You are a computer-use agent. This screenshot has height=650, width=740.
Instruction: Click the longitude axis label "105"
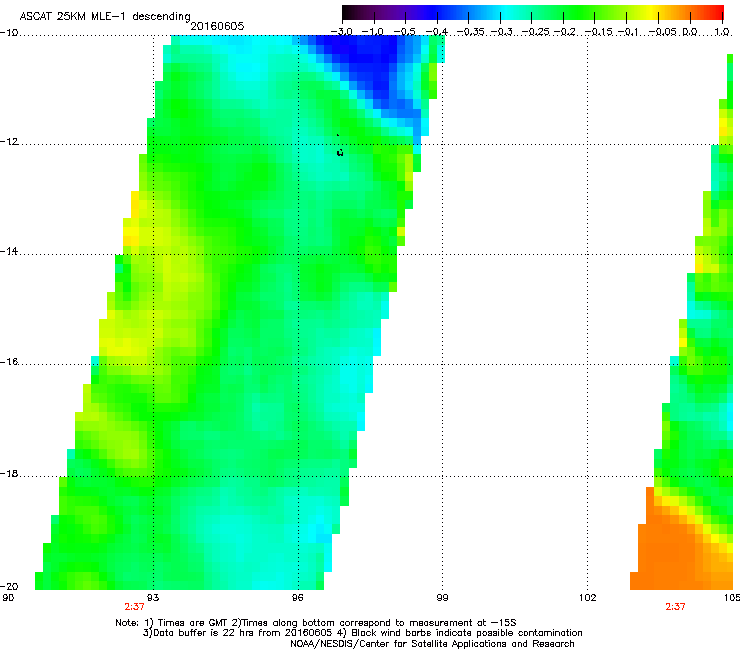point(732,598)
